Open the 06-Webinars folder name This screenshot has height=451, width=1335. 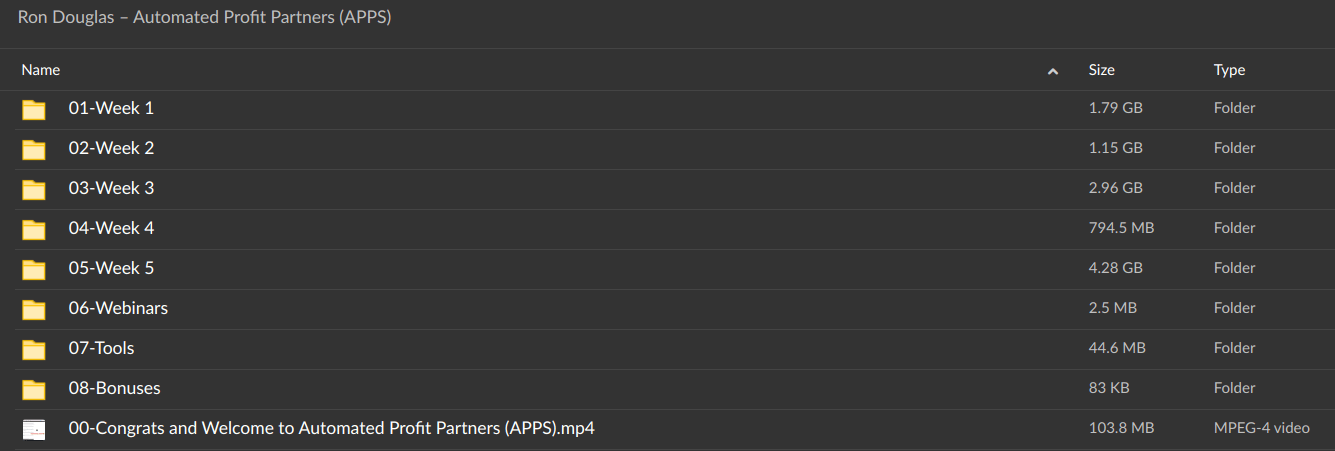coord(118,308)
